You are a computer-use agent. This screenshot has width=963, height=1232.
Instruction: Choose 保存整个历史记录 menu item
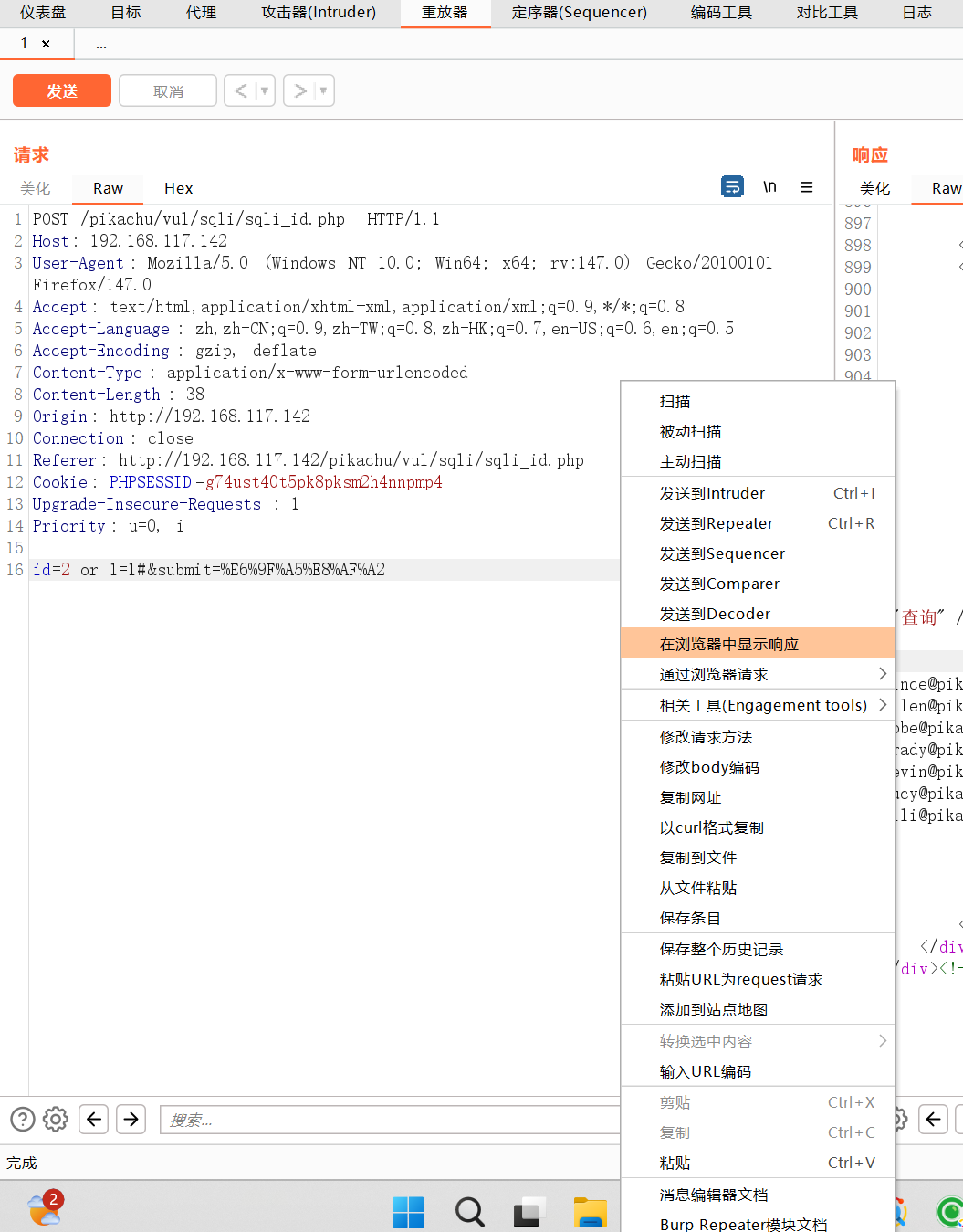click(x=758, y=949)
